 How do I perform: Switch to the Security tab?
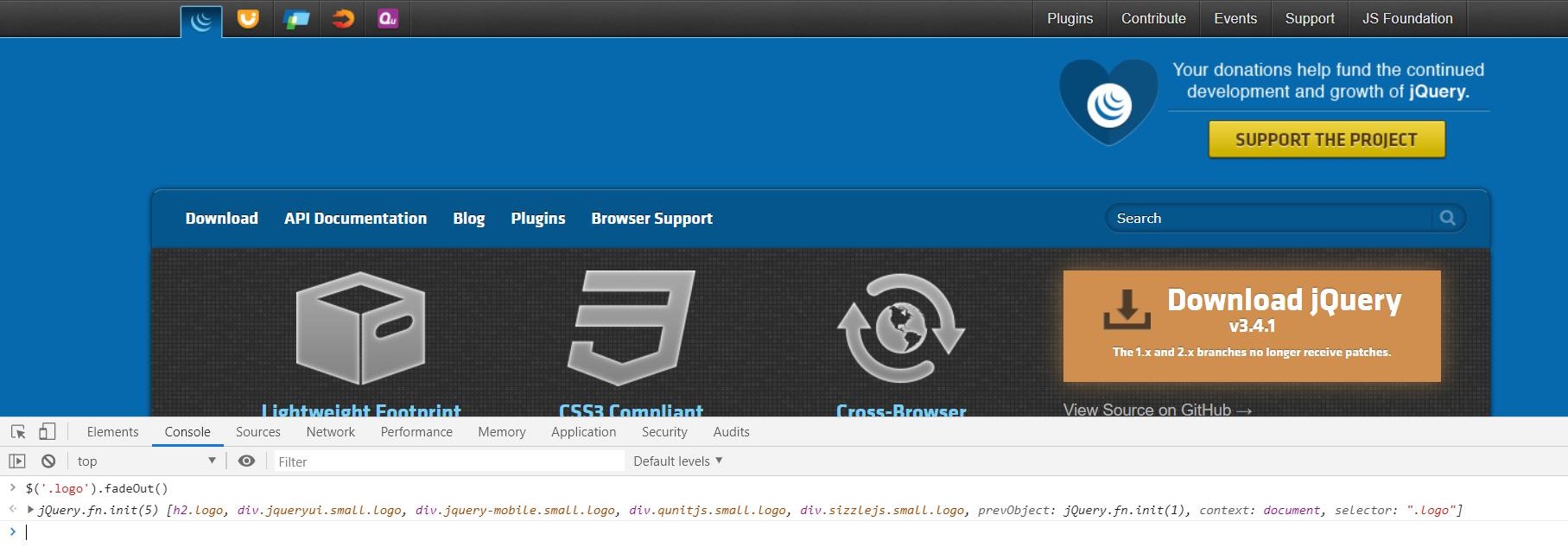click(664, 431)
